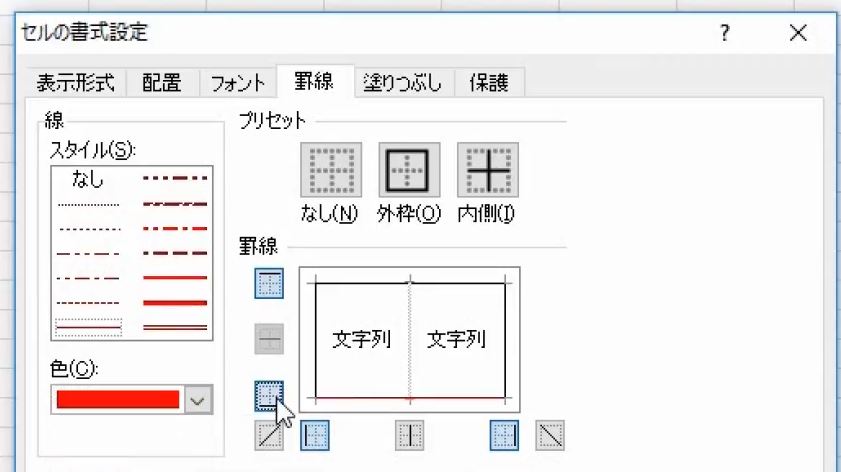
Task: Open the 色(C) color dropdown arrow
Action: pyautogui.click(x=198, y=400)
